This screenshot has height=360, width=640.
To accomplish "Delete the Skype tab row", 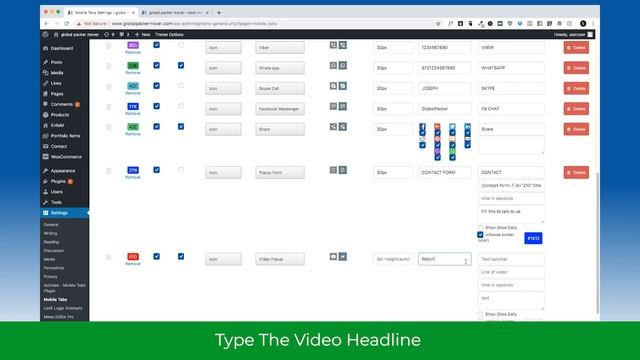I will (576, 88).
